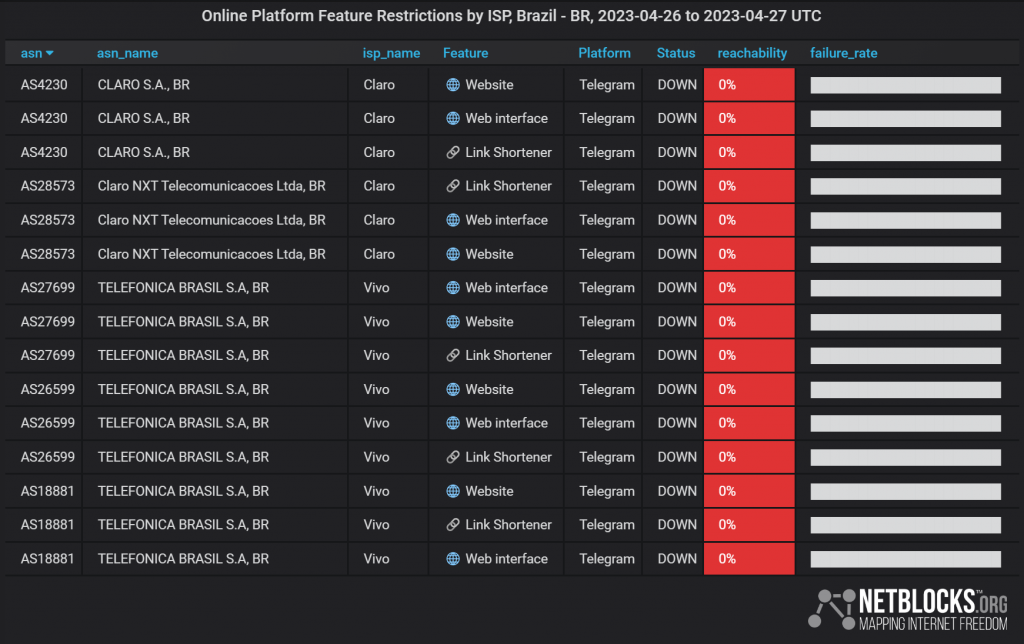The image size is (1024, 644).
Task: Click the failure_rate bar in AS4230 Website row
Action: (906, 85)
